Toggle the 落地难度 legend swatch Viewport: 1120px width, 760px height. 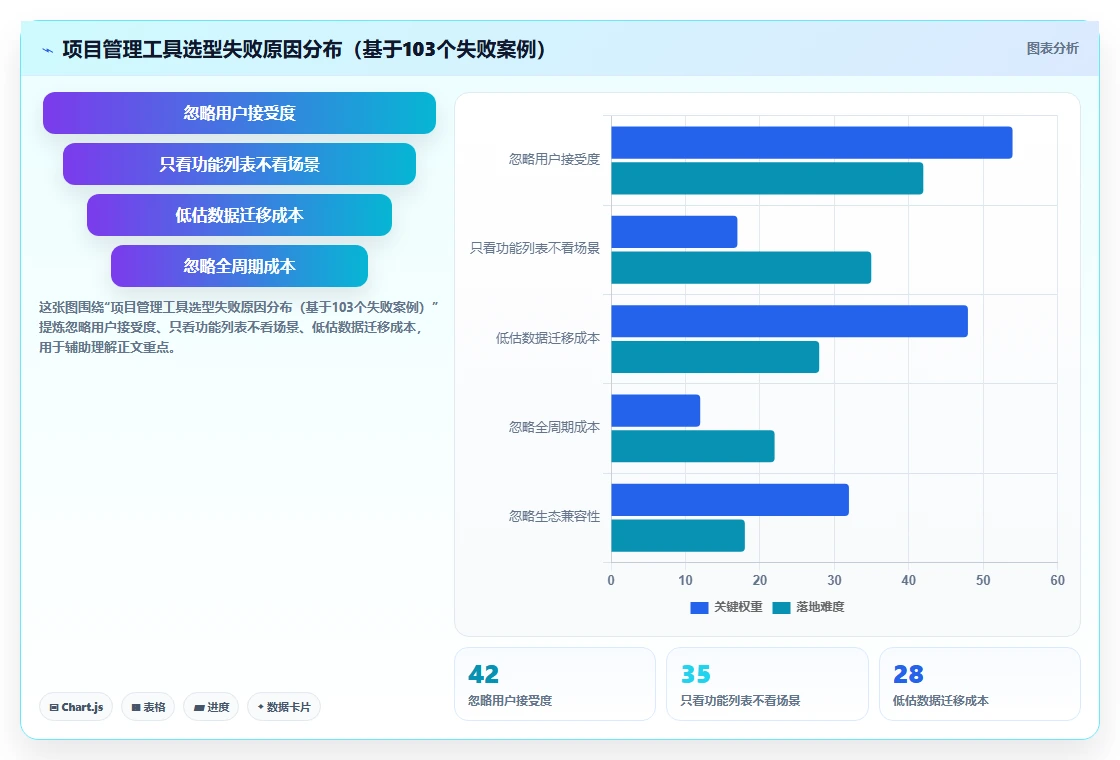(x=781, y=607)
